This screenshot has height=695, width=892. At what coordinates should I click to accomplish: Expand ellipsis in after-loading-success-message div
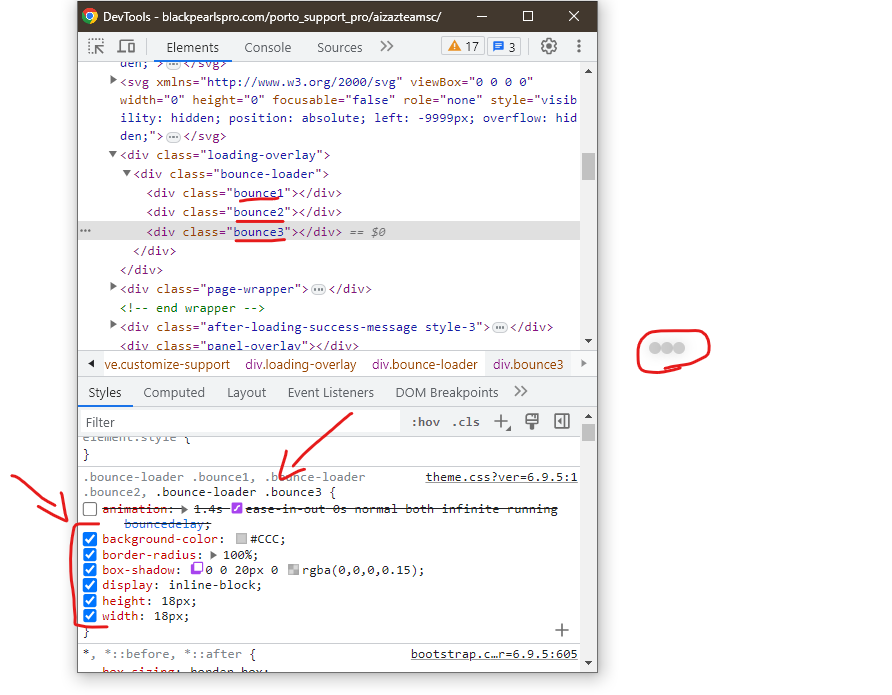pyautogui.click(x=500, y=328)
